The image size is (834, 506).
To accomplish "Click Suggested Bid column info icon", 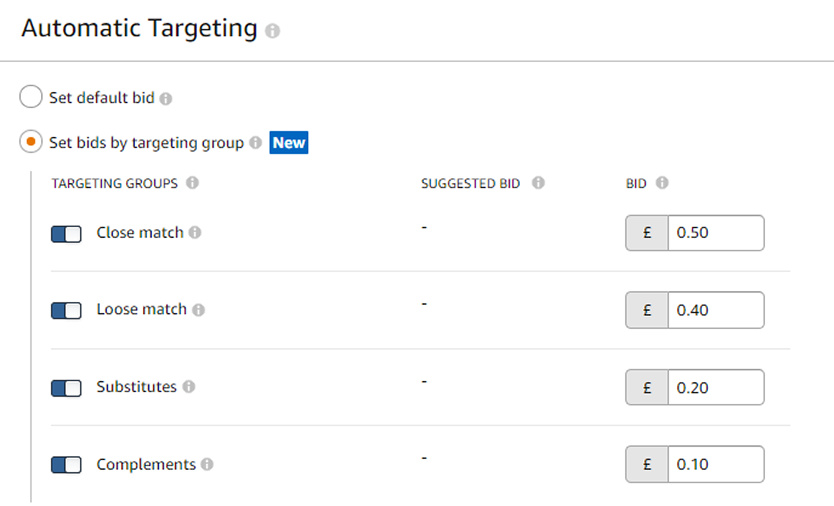I will [538, 183].
